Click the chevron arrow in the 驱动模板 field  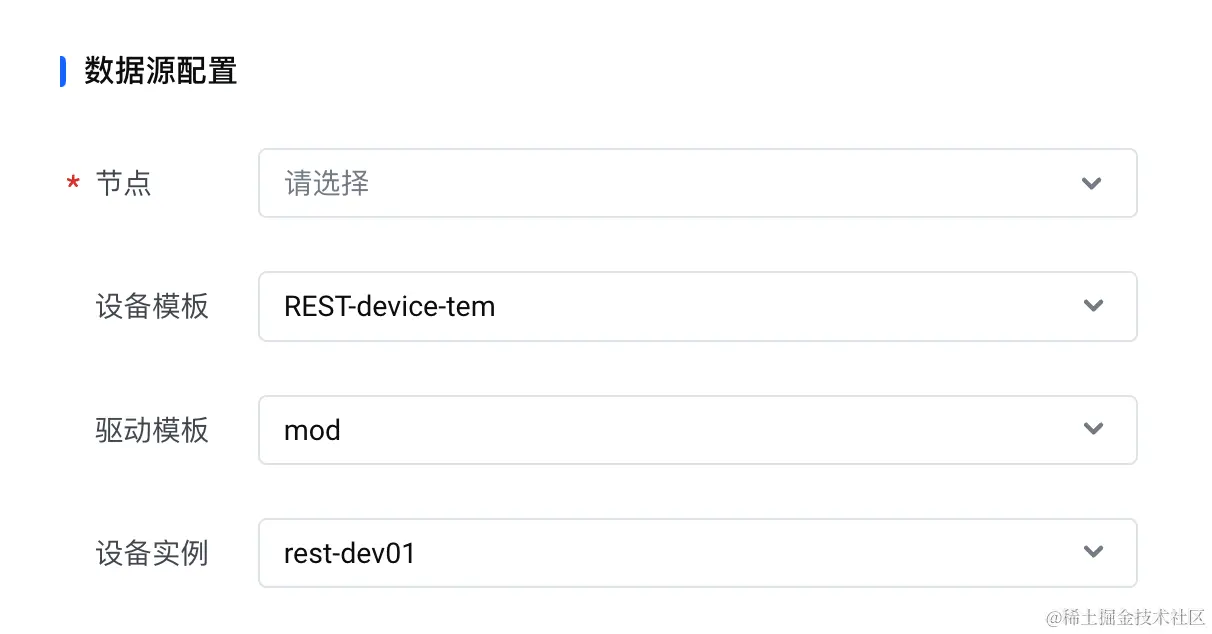(x=1093, y=429)
